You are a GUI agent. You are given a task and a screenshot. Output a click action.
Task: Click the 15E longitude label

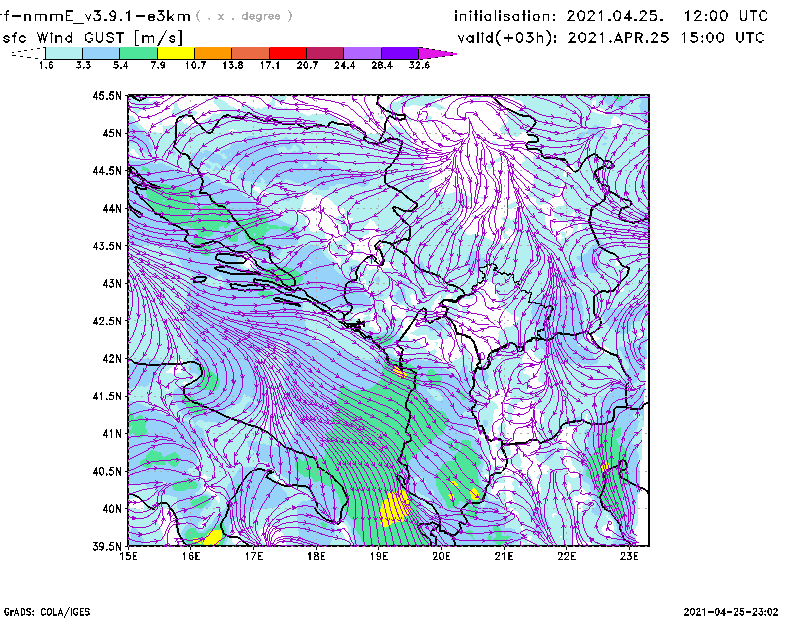[128, 556]
